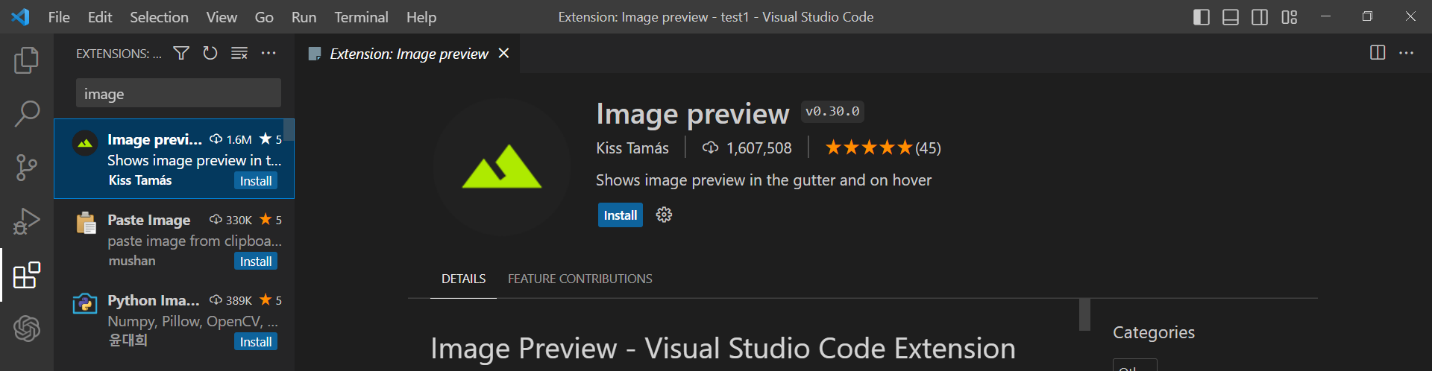This screenshot has height=371, width=1432.
Task: Open the Selection menu
Action: point(159,17)
